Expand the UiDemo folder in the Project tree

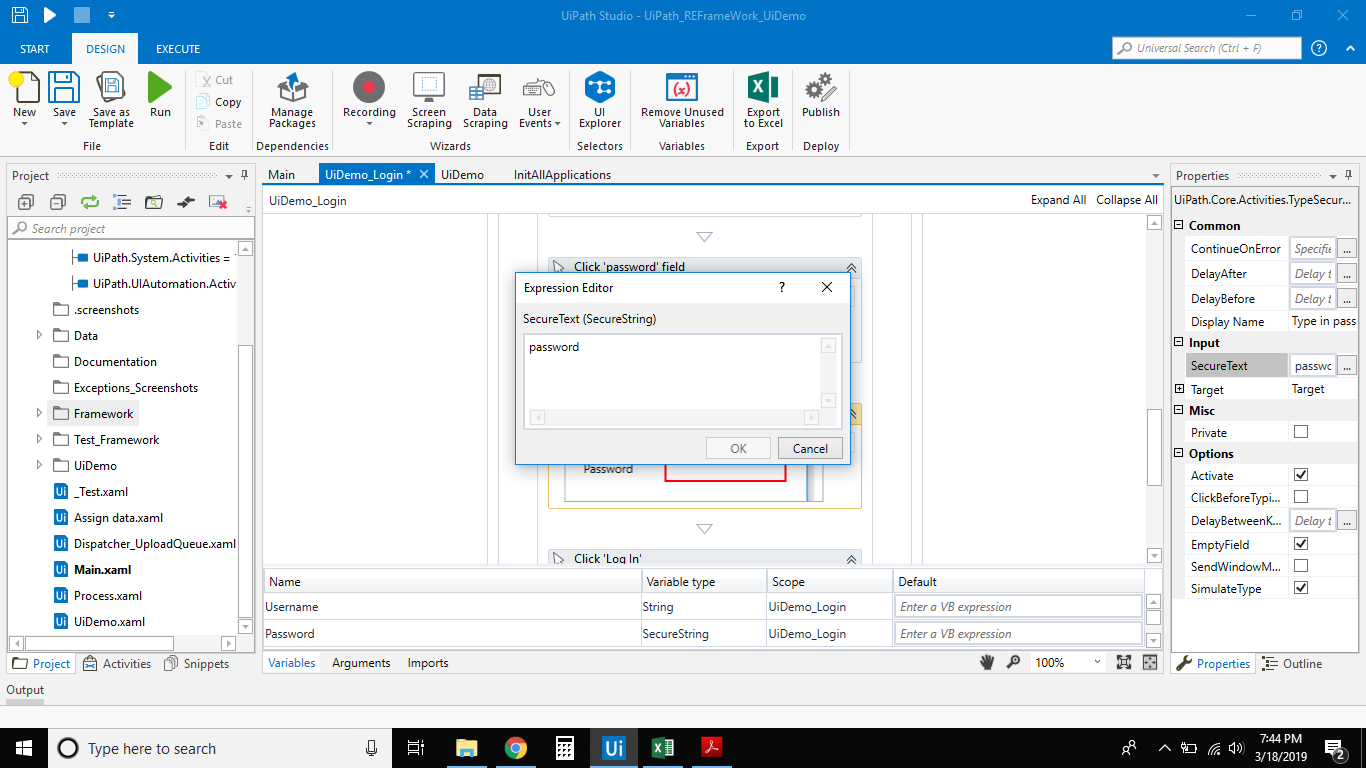click(x=39, y=466)
